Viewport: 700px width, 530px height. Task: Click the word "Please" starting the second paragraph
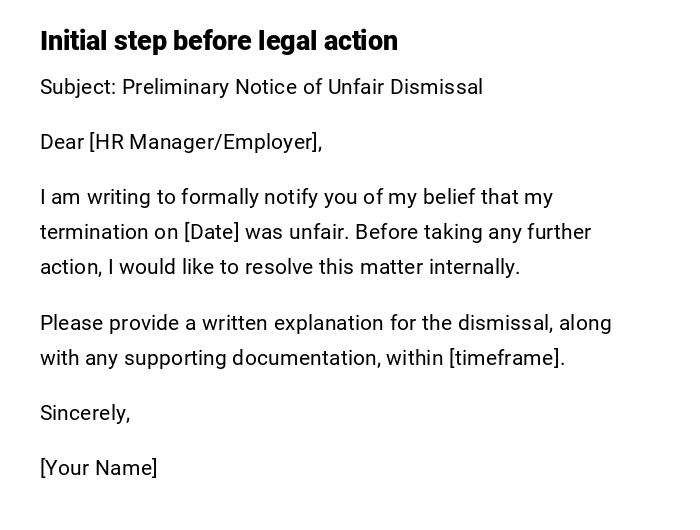[71, 323]
